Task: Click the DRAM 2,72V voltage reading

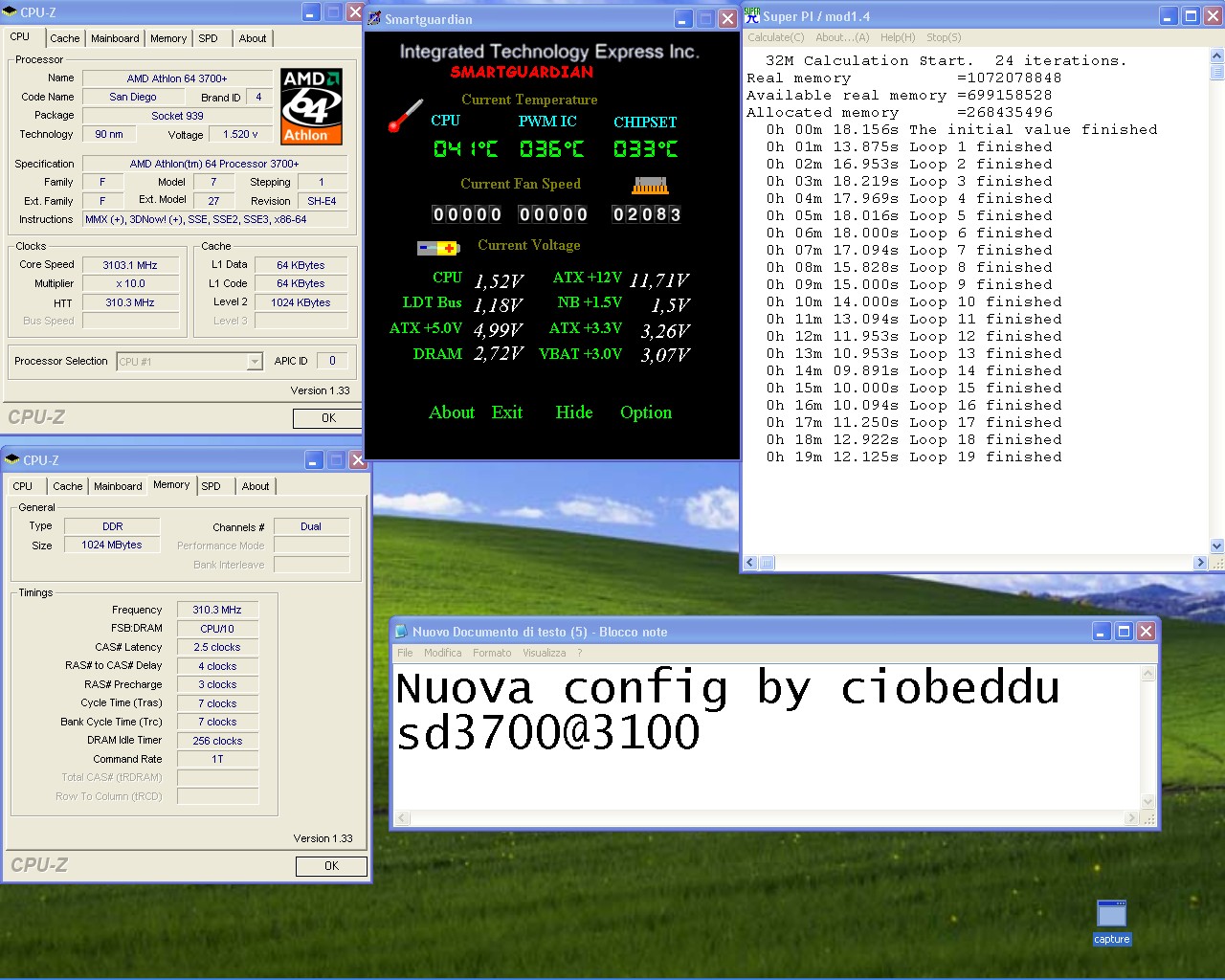Action: coord(499,354)
